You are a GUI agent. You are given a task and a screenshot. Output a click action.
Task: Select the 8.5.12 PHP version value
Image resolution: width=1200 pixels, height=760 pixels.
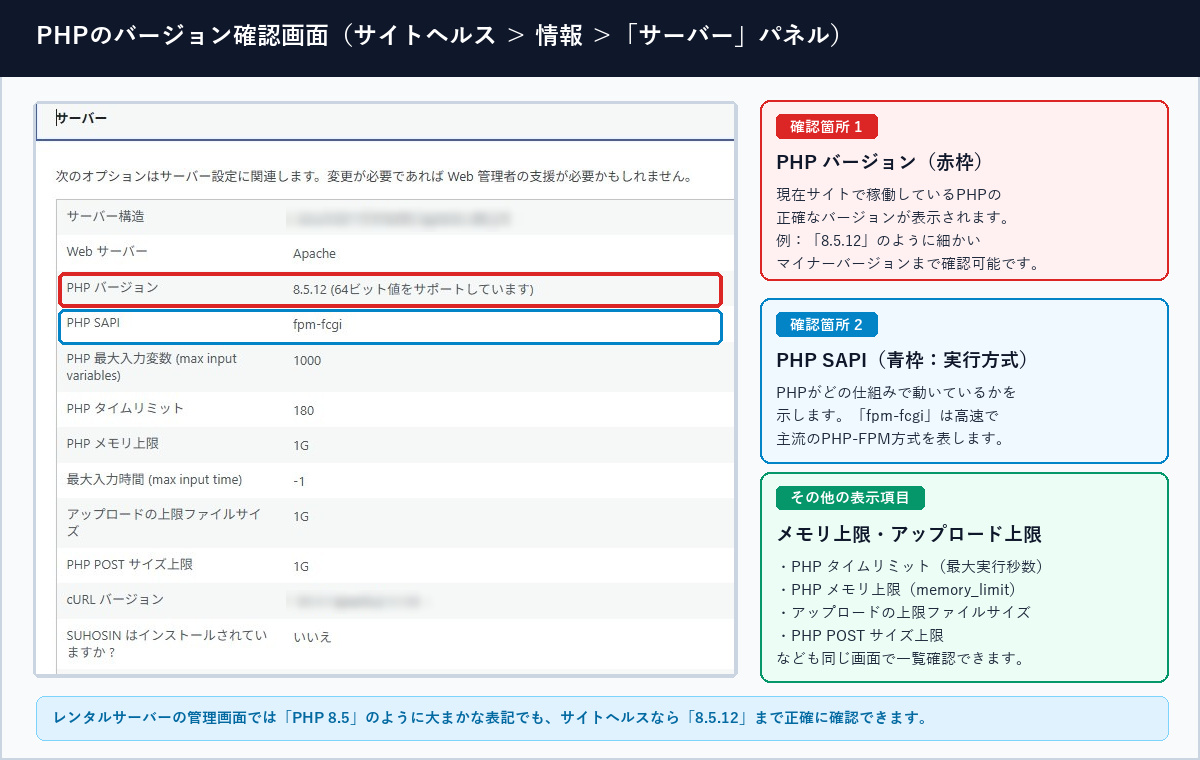coord(413,289)
